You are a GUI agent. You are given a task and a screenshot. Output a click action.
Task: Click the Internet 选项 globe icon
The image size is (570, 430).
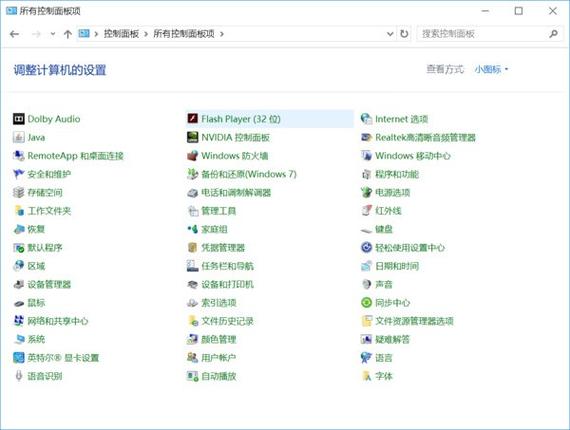coord(366,119)
